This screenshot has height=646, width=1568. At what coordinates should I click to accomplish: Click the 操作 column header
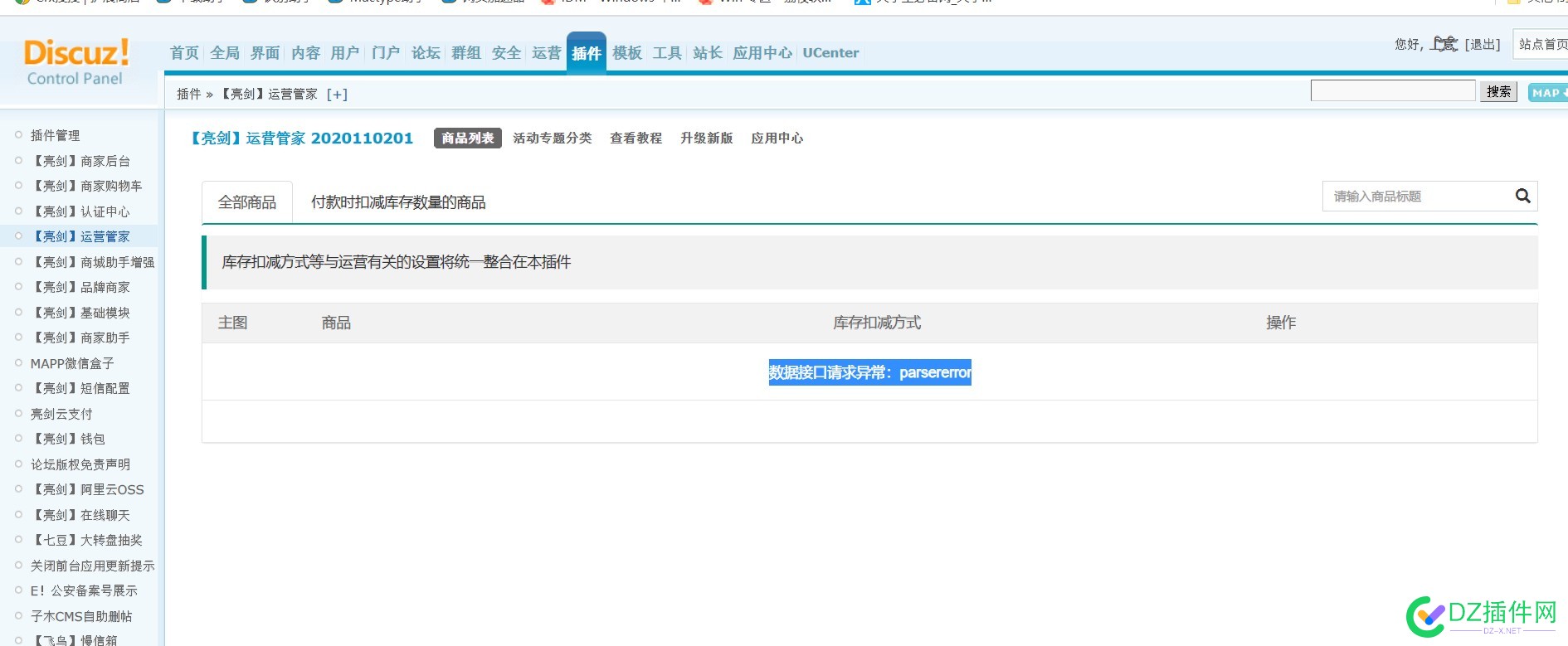click(1281, 323)
